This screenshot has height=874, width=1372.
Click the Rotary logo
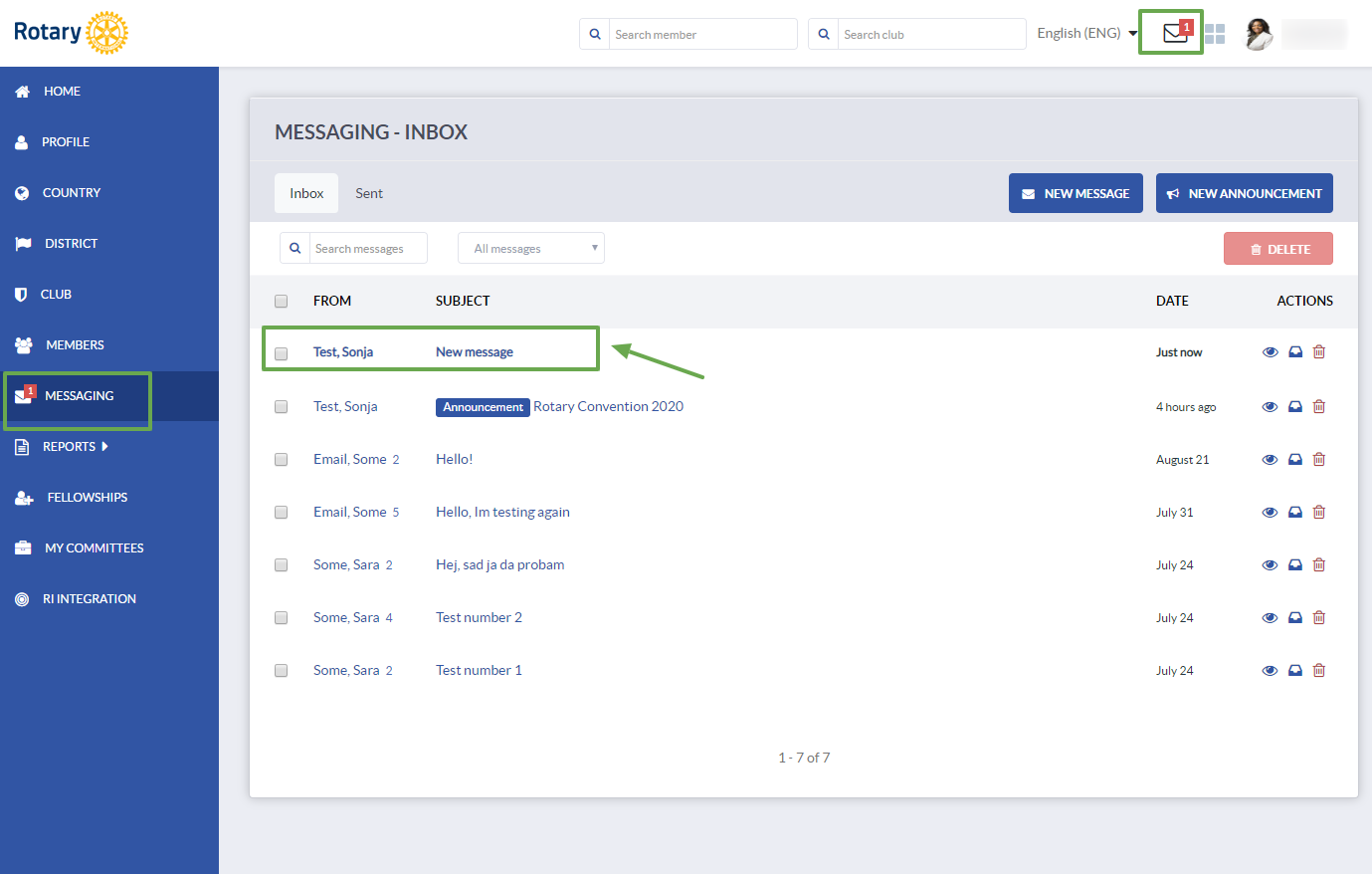tap(71, 33)
